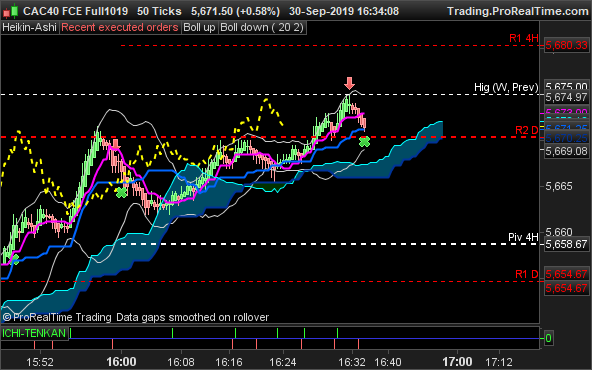592x370 pixels.
Task: Click the 5,669.08 price tag
Action: 566,151
